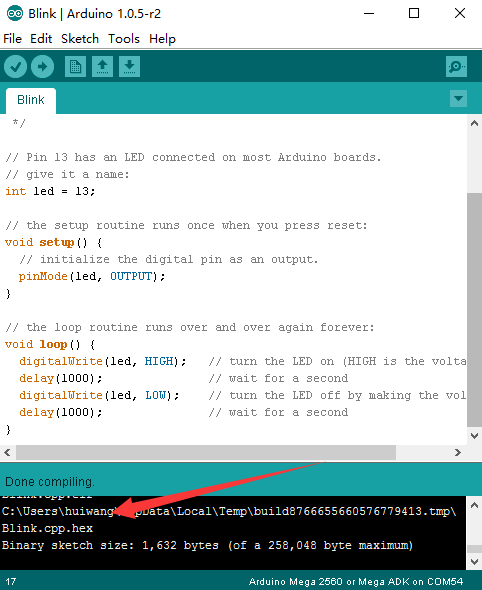
Task: Click the 'Pin 13 has an LED' comment
Action: pyautogui.click(x=193, y=157)
